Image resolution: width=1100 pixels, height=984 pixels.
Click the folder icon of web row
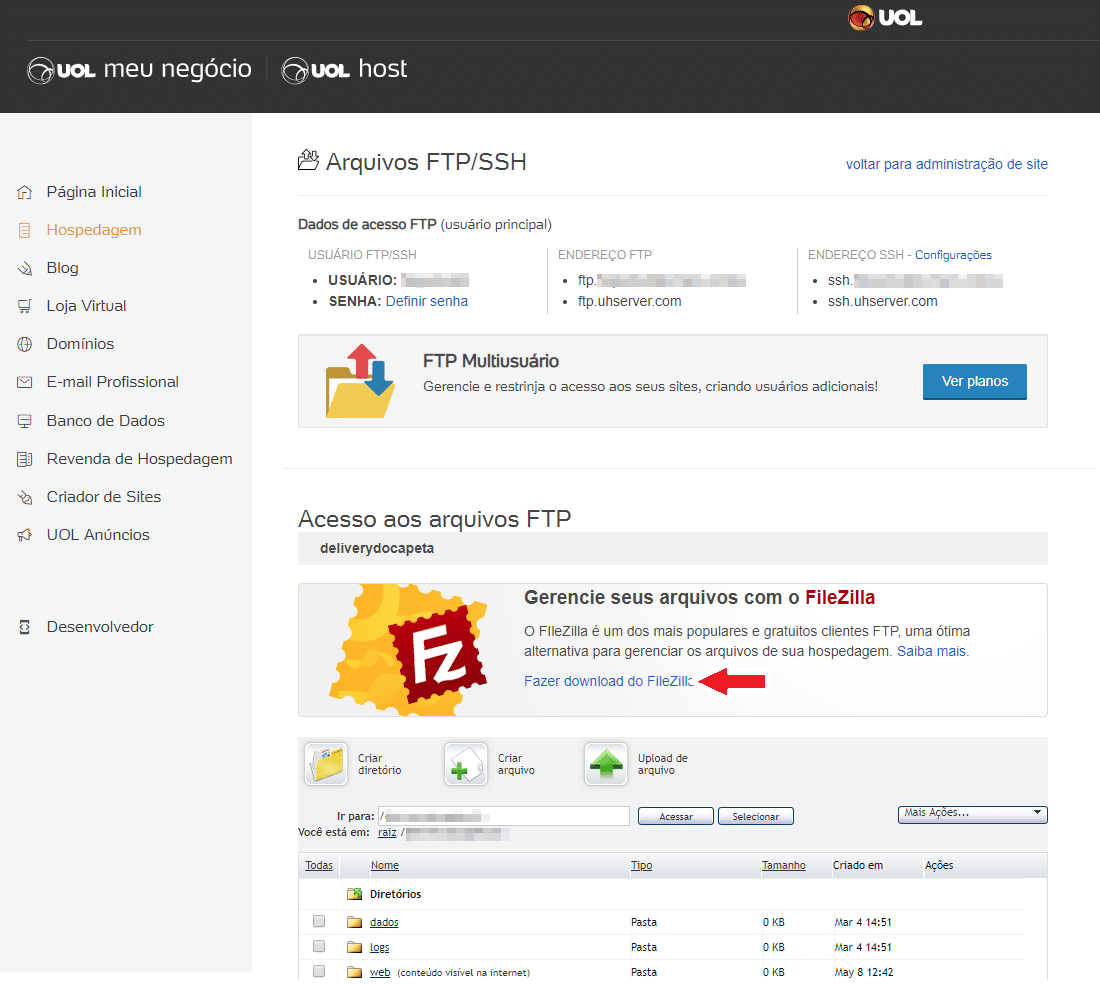[x=354, y=972]
